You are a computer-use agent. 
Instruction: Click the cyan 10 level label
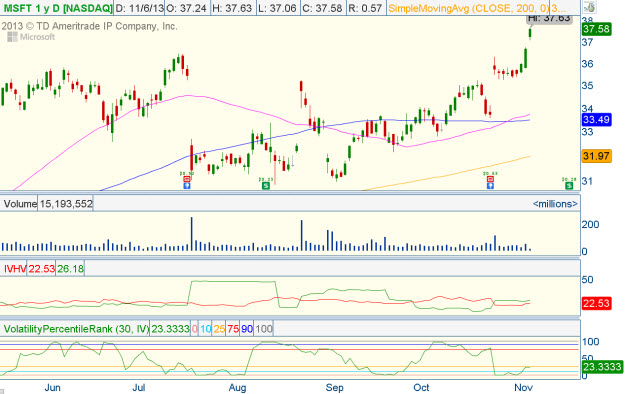pyautogui.click(x=205, y=329)
